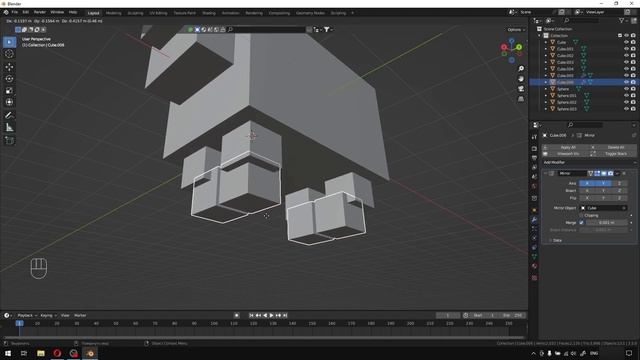Open the World properties tab
The width and height of the screenshot is (640, 360).
pyautogui.click(x=534, y=186)
